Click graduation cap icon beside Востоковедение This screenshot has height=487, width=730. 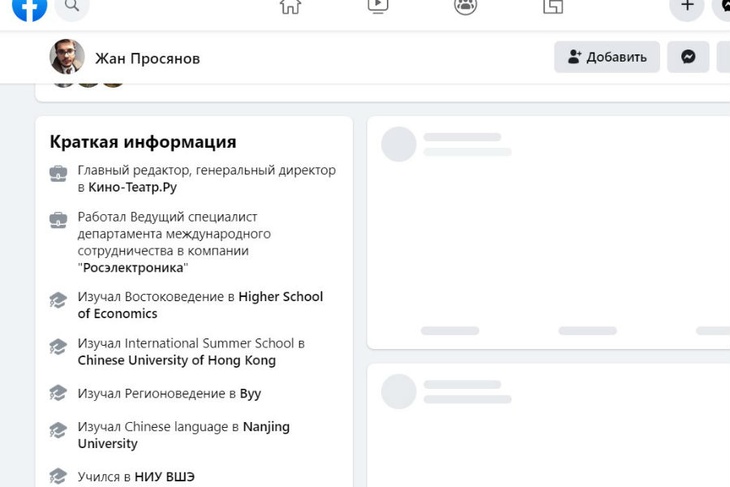coord(58,300)
